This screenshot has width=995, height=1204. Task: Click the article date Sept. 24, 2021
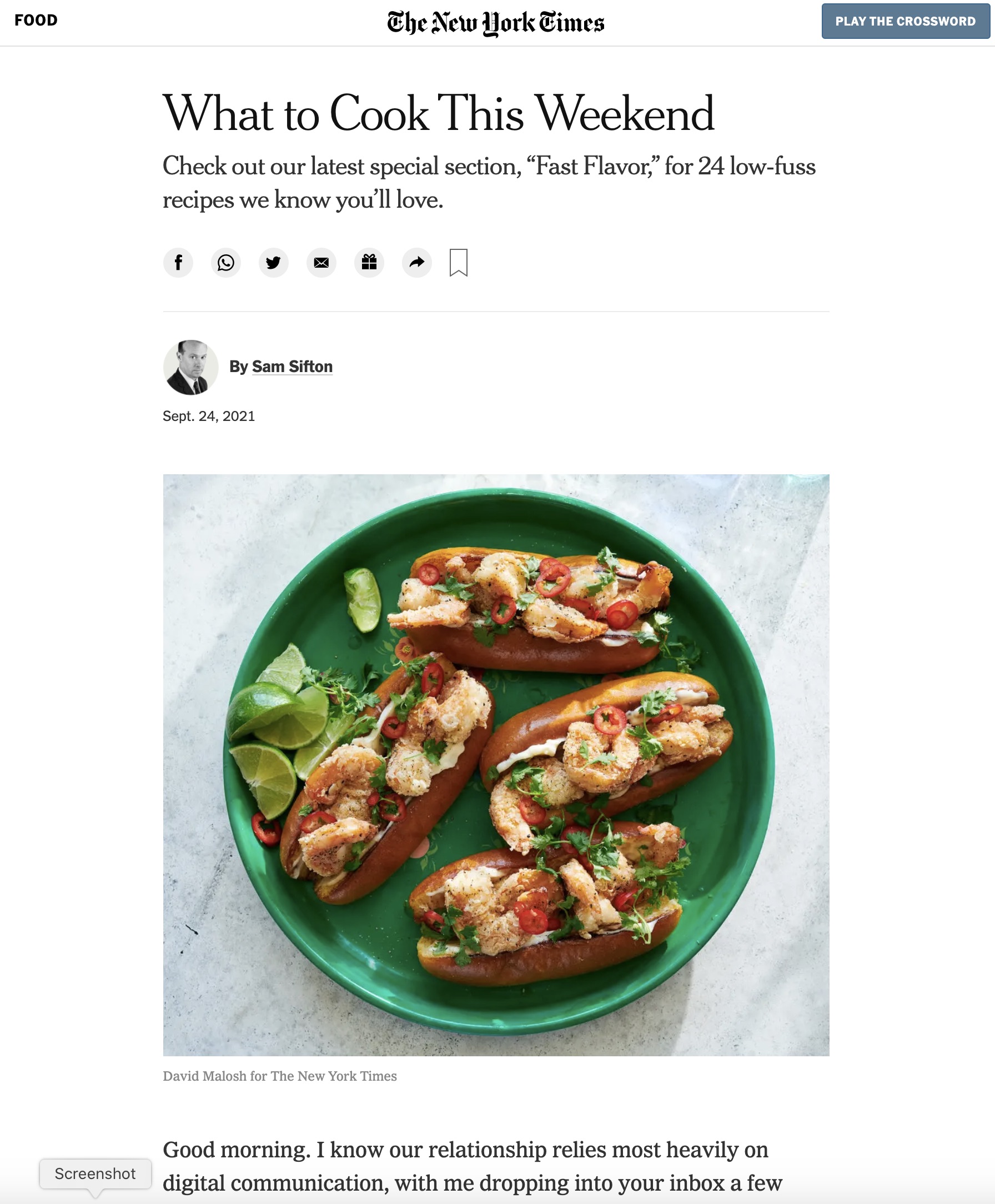208,417
